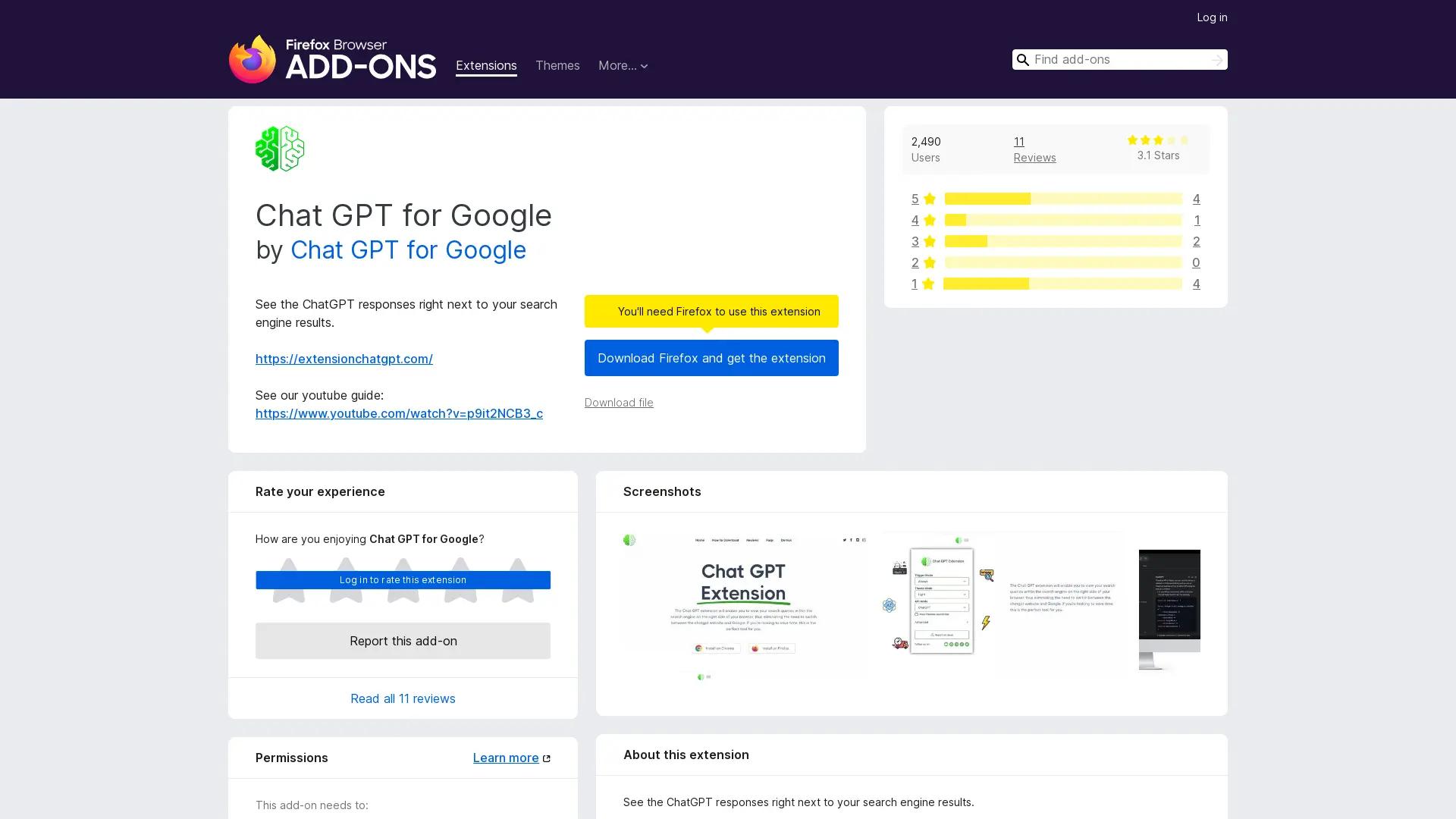Open the YouTube guide link
1456x819 pixels.
[399, 413]
